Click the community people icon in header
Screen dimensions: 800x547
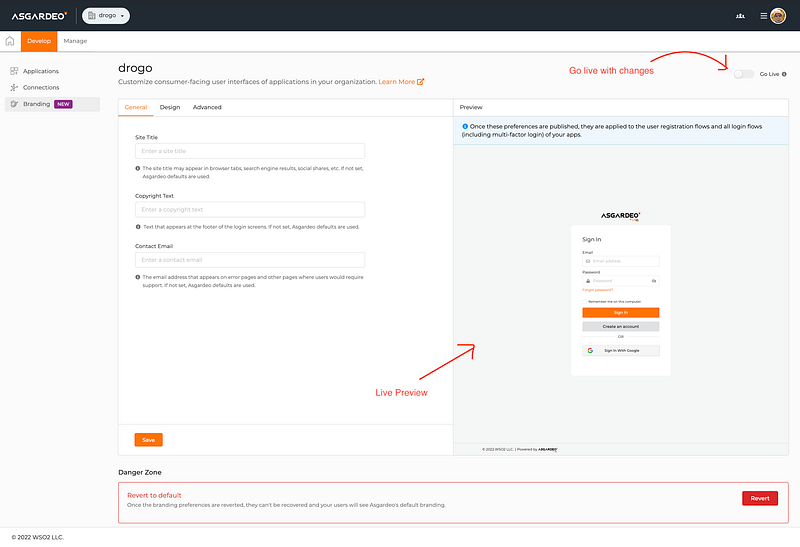pos(740,16)
